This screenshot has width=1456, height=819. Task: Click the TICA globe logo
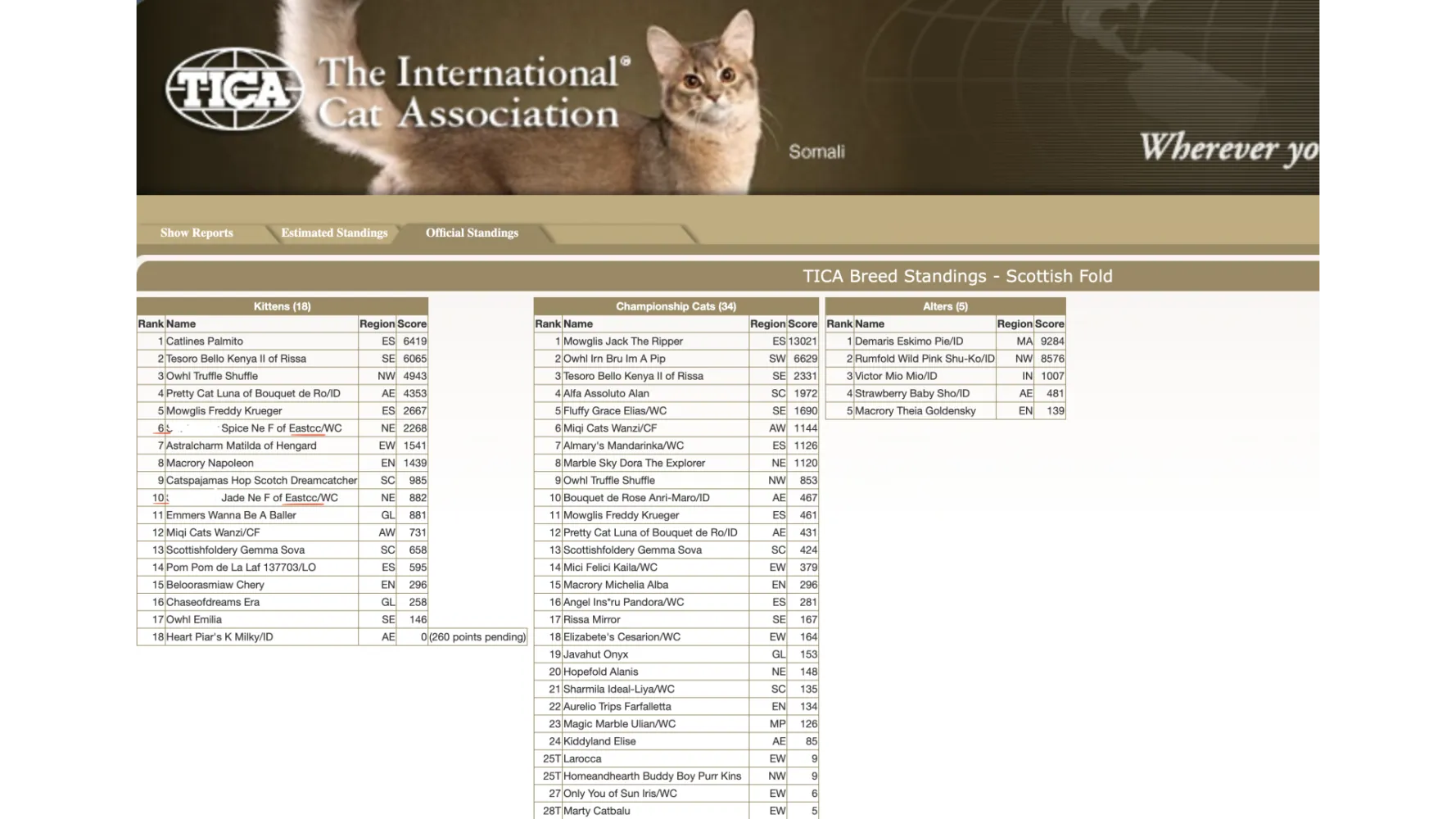235,88
